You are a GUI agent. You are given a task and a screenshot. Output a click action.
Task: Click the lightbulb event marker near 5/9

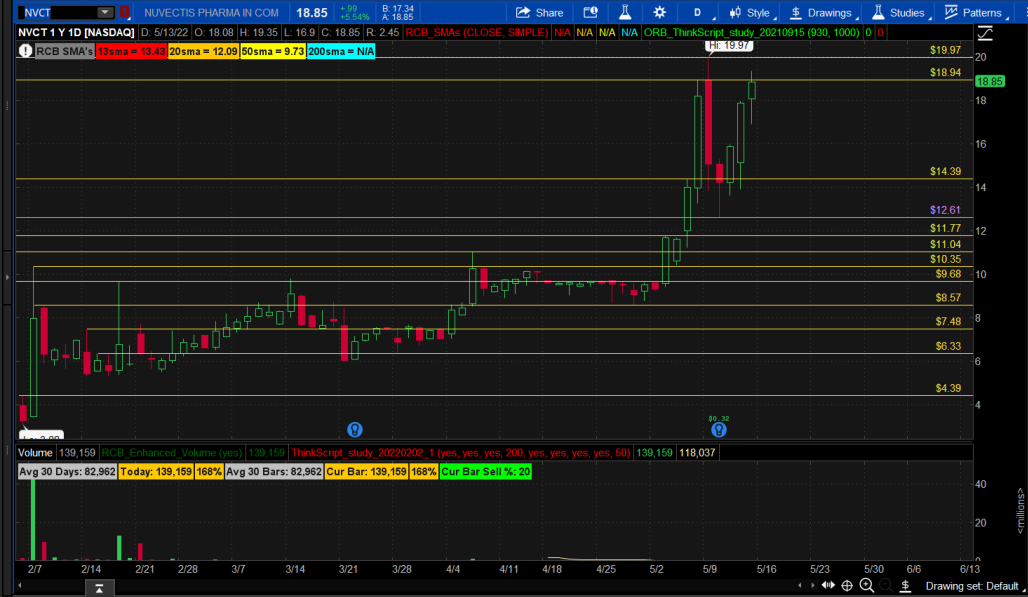pyautogui.click(x=719, y=430)
